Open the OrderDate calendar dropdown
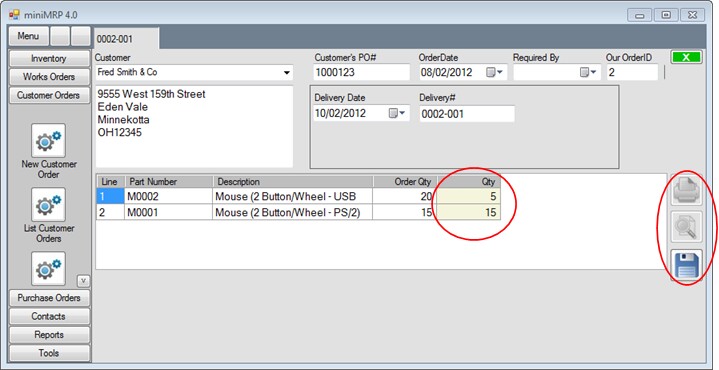This screenshot has height=370, width=719. [x=494, y=72]
